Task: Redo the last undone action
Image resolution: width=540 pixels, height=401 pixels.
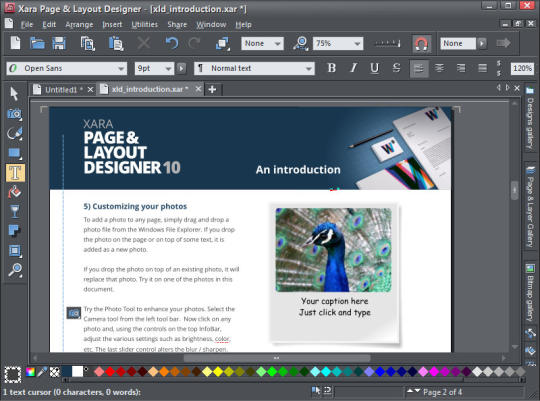Action: pos(194,43)
